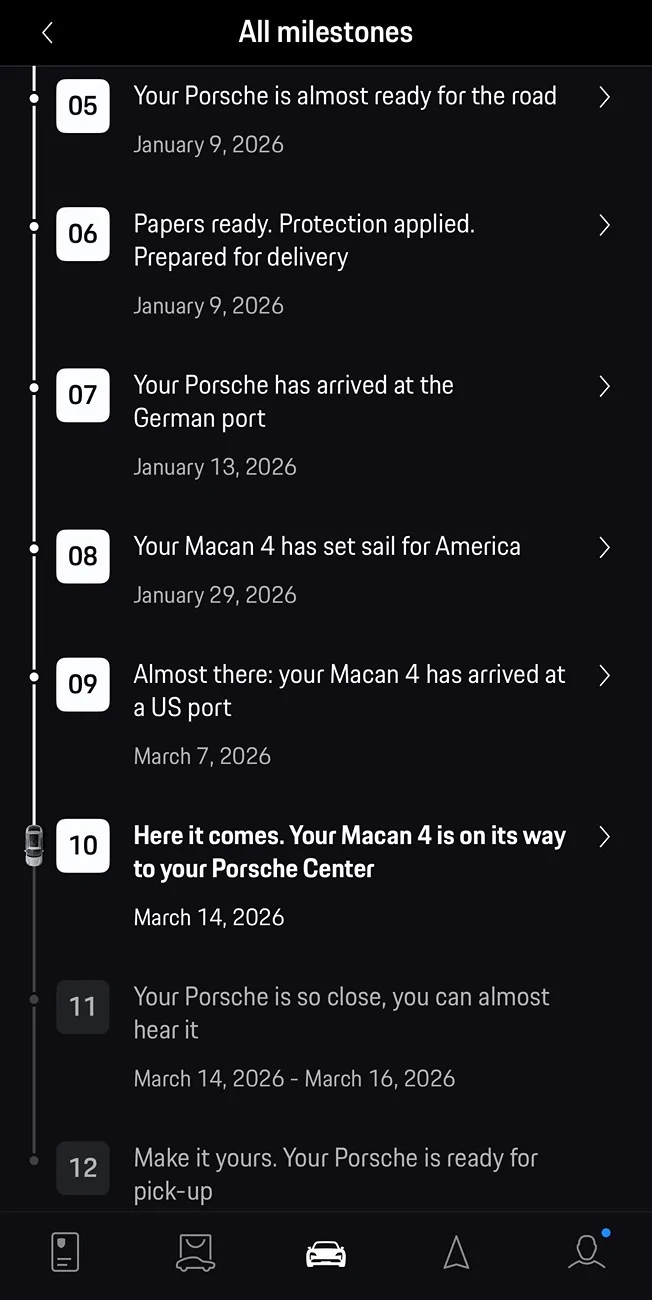
Task: Tap the milestone 08 number badge
Action: pyautogui.click(x=83, y=556)
